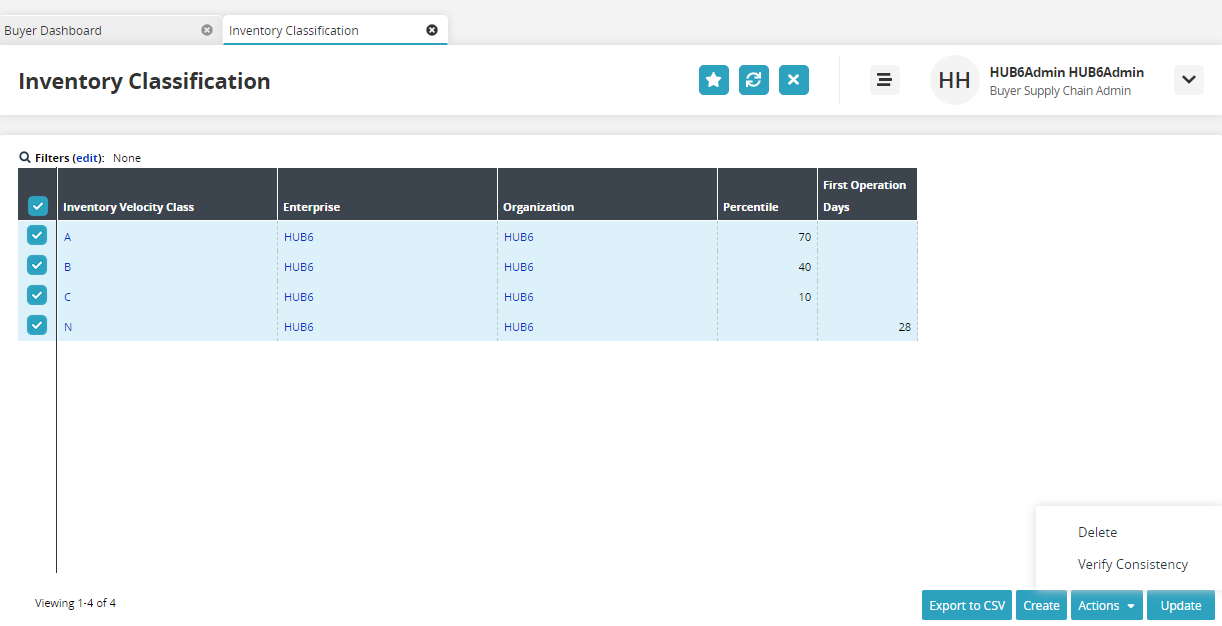Uncheck the row A checkbox
Screen dimensions: 1222x626
[x=37, y=236]
